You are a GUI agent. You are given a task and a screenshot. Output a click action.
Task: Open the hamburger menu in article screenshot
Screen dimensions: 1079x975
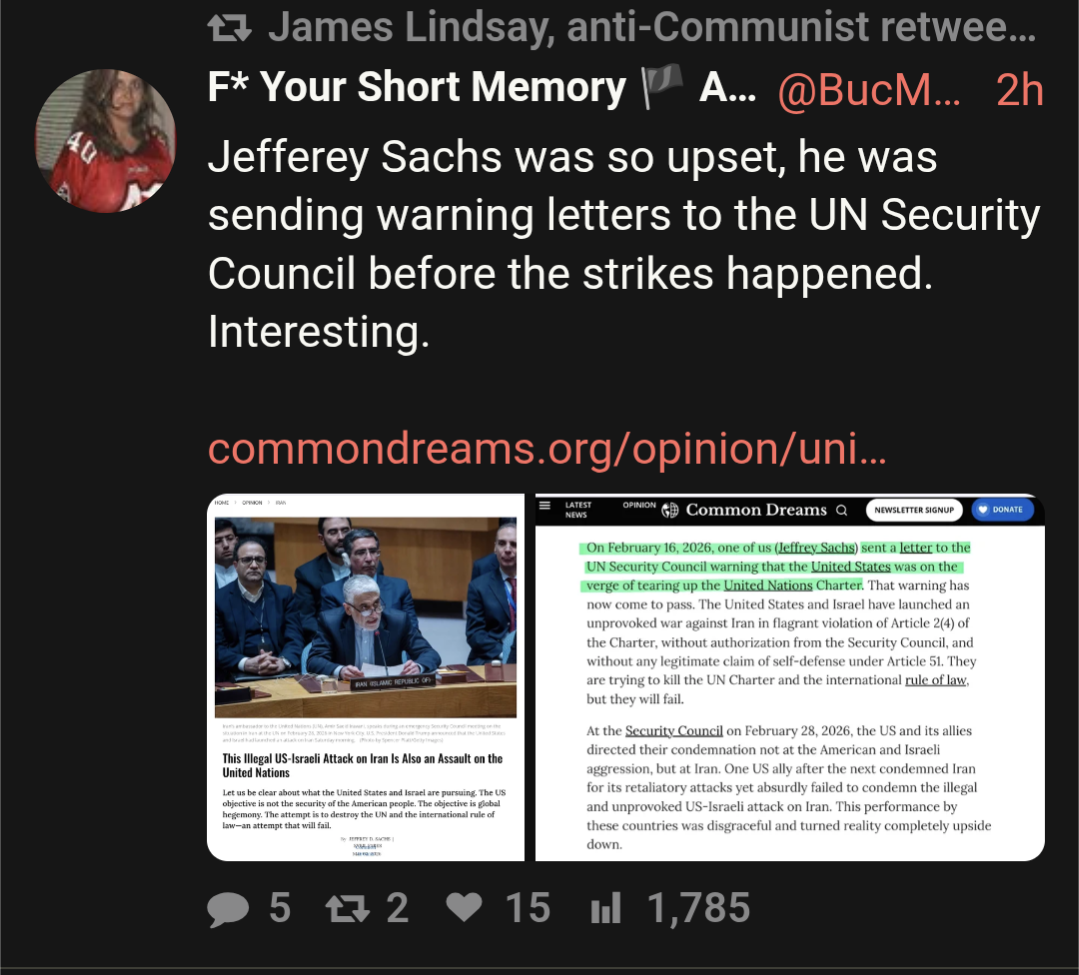(x=544, y=506)
